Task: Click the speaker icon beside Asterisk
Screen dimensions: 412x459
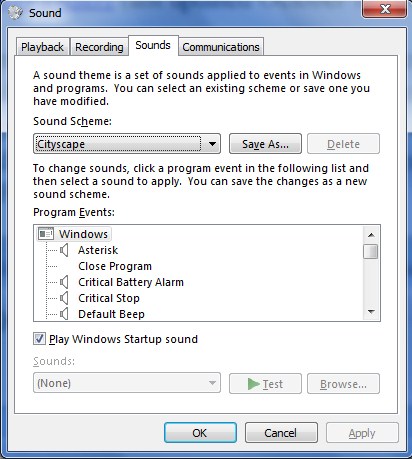Action: (64, 250)
